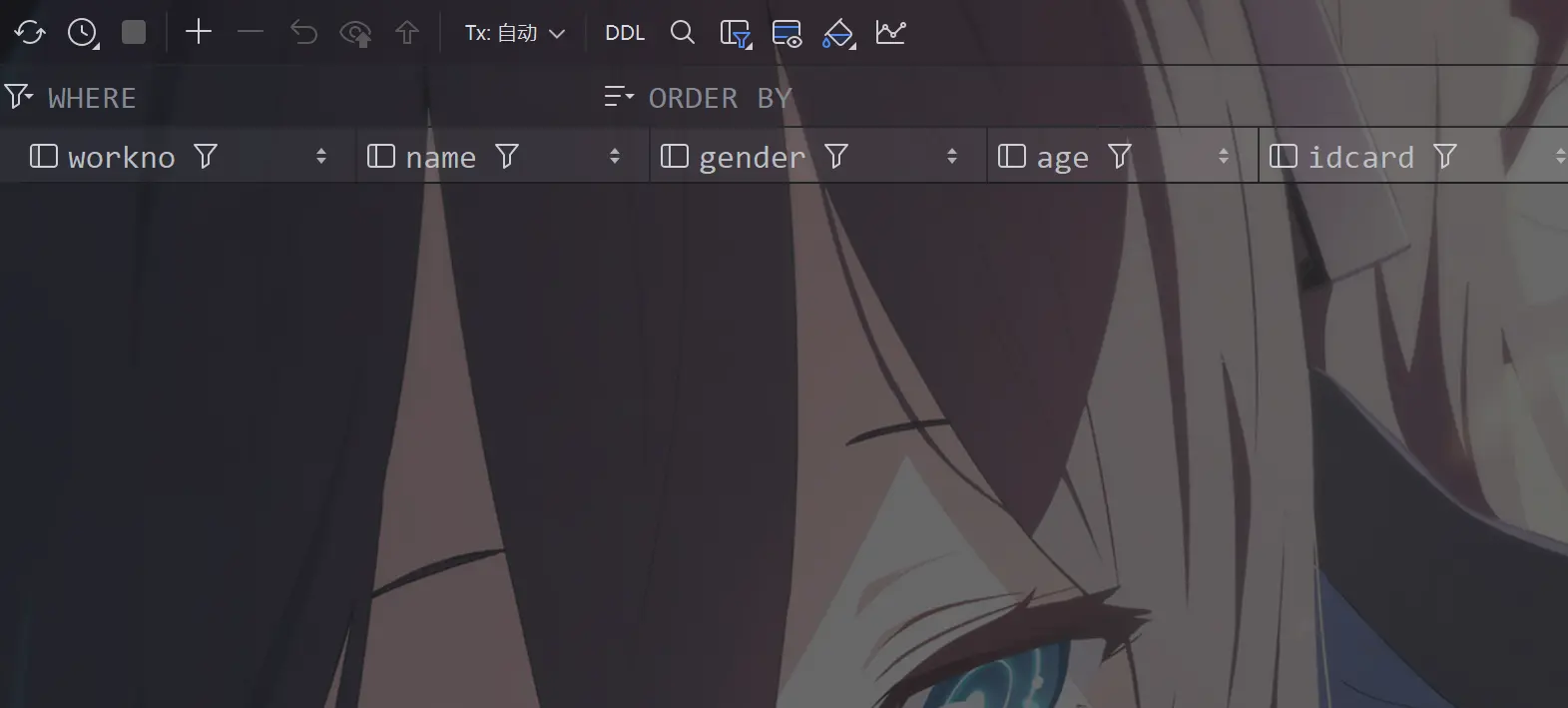The height and width of the screenshot is (708, 1568).
Task: Click the table-with-eye view icon
Action: pos(787,34)
